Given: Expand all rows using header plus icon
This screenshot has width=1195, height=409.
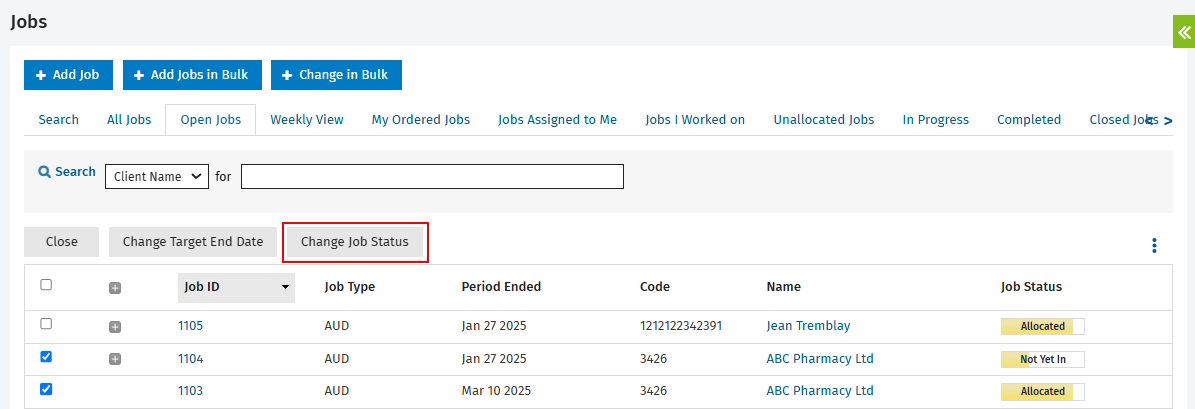Looking at the screenshot, I should 115,288.
